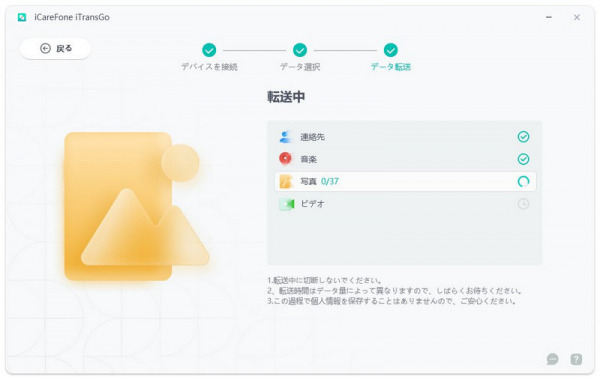Image resolution: width=600 pixels, height=379 pixels.
Task: Select the デバイスを接続 step checkmark
Action: (x=209, y=50)
